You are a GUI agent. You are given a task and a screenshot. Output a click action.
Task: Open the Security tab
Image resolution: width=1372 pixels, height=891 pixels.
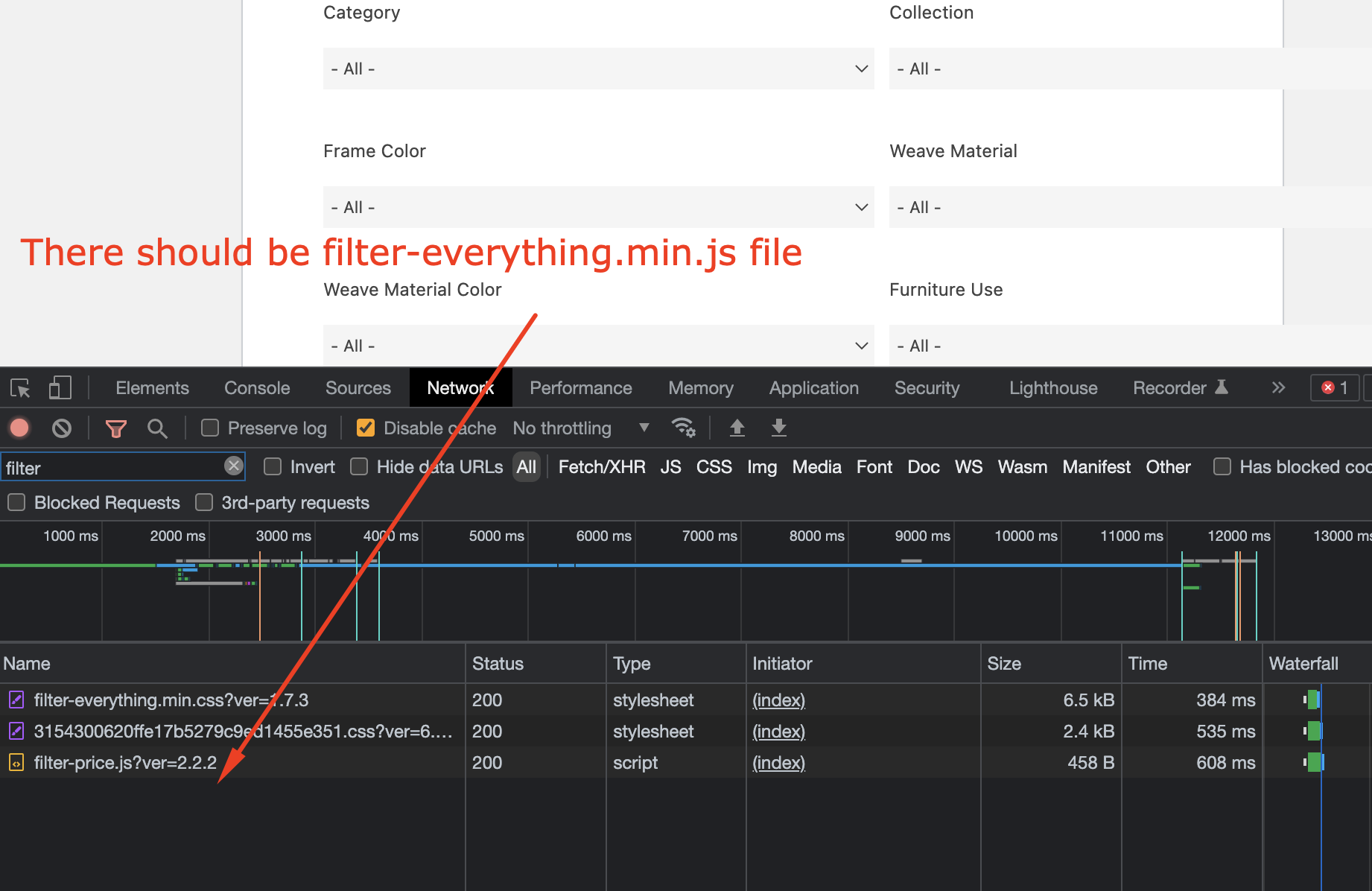[927, 388]
